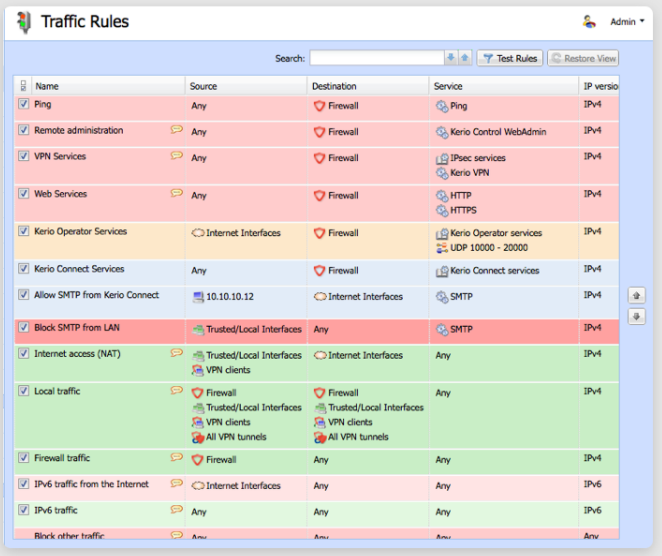Click UDP 10000 - 20000 port icon
Image resolution: width=662 pixels, height=556 pixels.
[442, 248]
